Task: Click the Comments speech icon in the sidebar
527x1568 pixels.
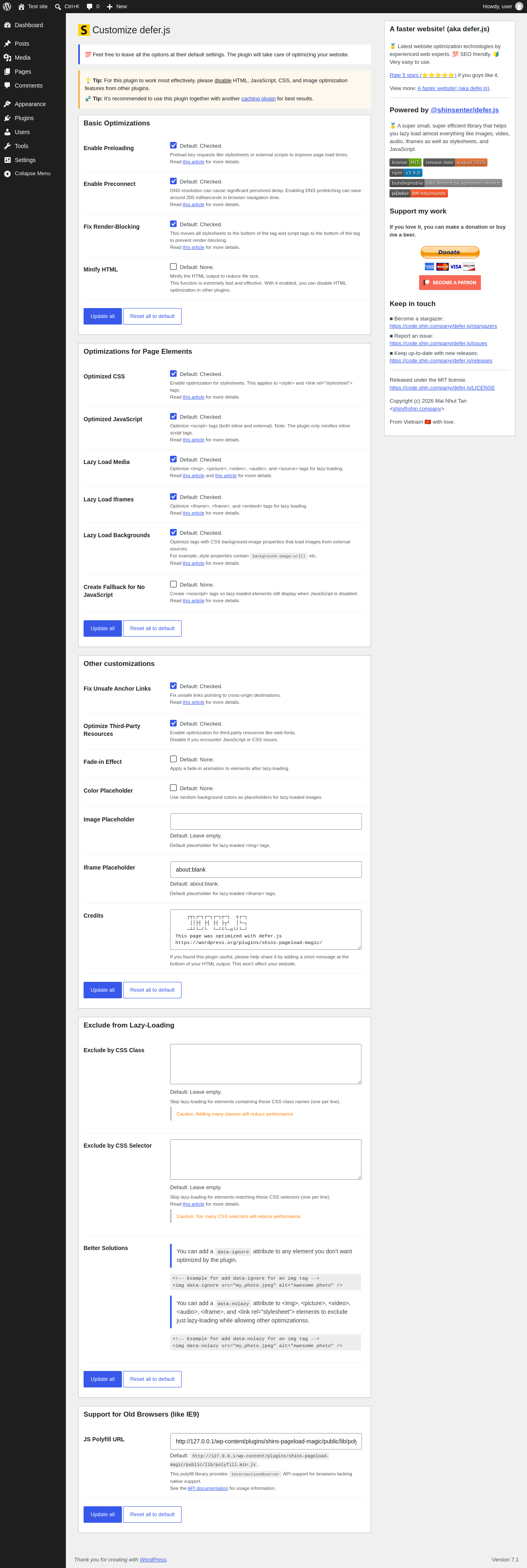Action: [7, 86]
